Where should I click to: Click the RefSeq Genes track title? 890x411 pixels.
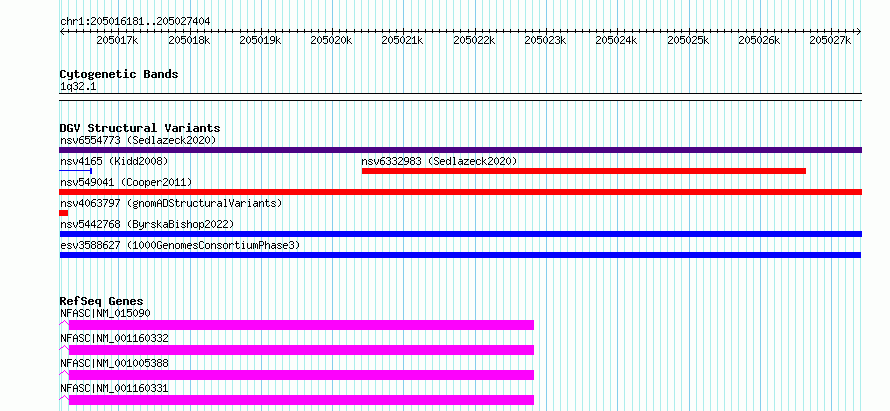[102, 301]
